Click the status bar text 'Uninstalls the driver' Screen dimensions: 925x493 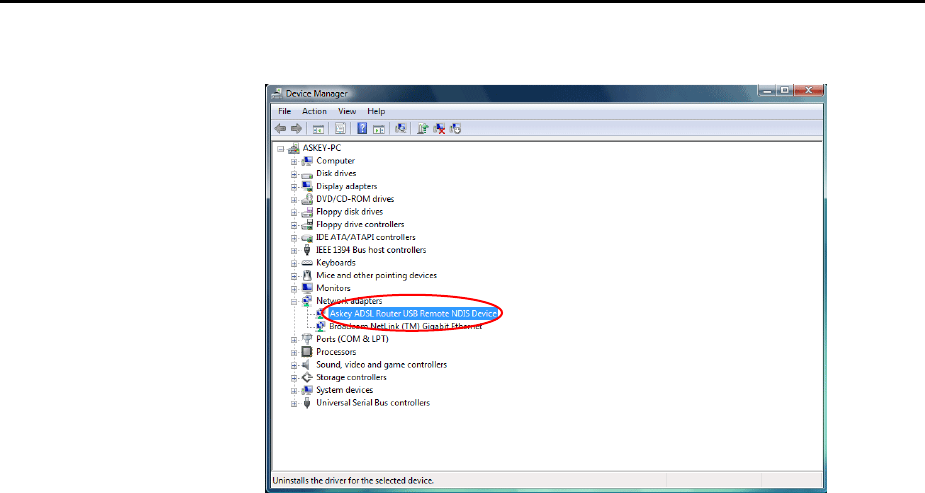click(x=353, y=481)
